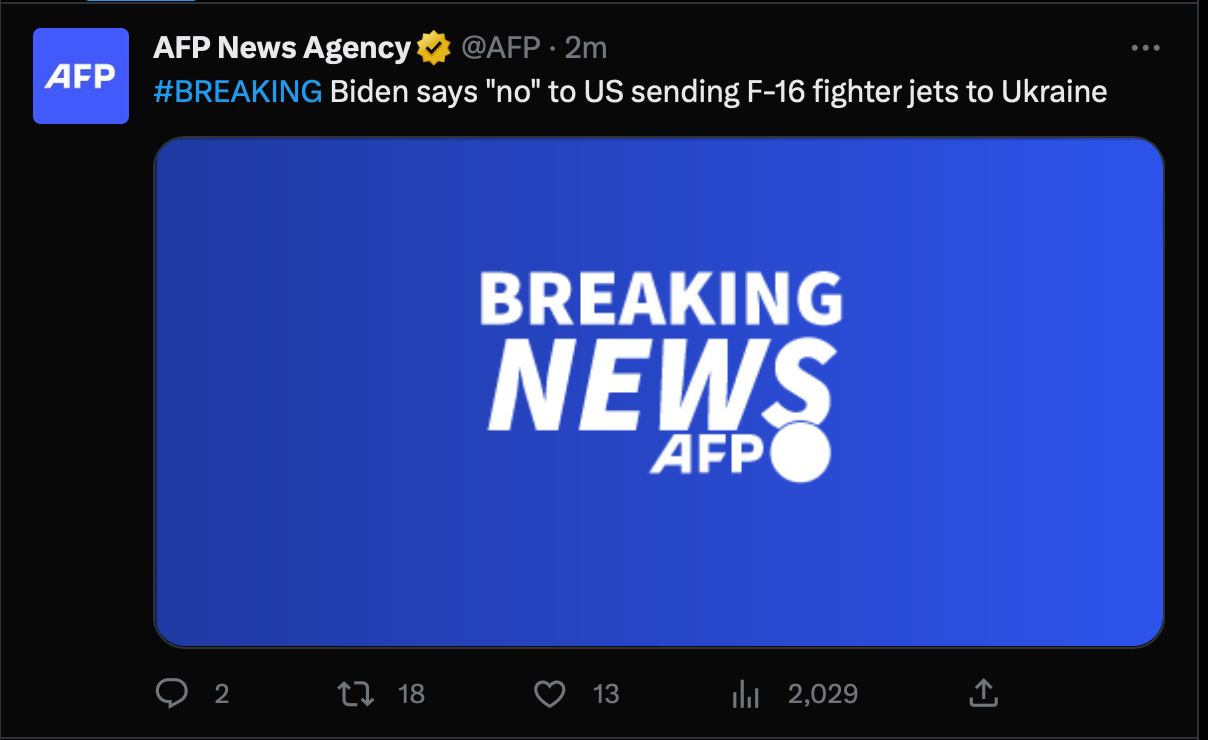Click the gold verified badge
Image resolution: width=1208 pixels, height=740 pixels.
pyautogui.click(x=433, y=47)
